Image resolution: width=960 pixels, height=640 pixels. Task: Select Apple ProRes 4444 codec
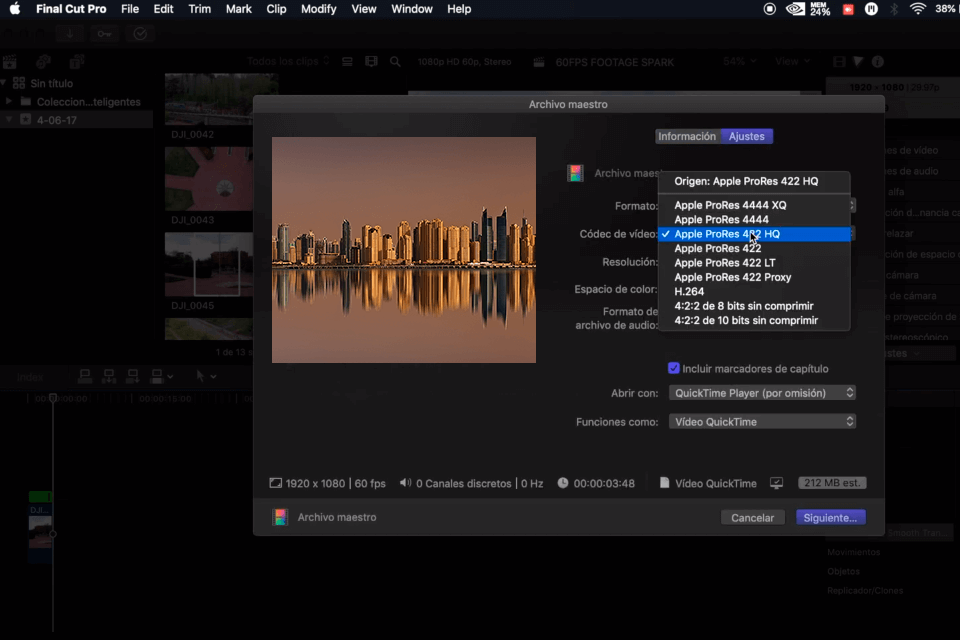pyautogui.click(x=754, y=219)
